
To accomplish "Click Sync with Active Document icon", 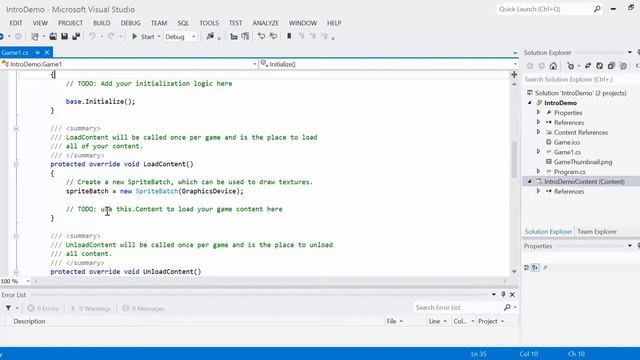I will pos(588,66).
